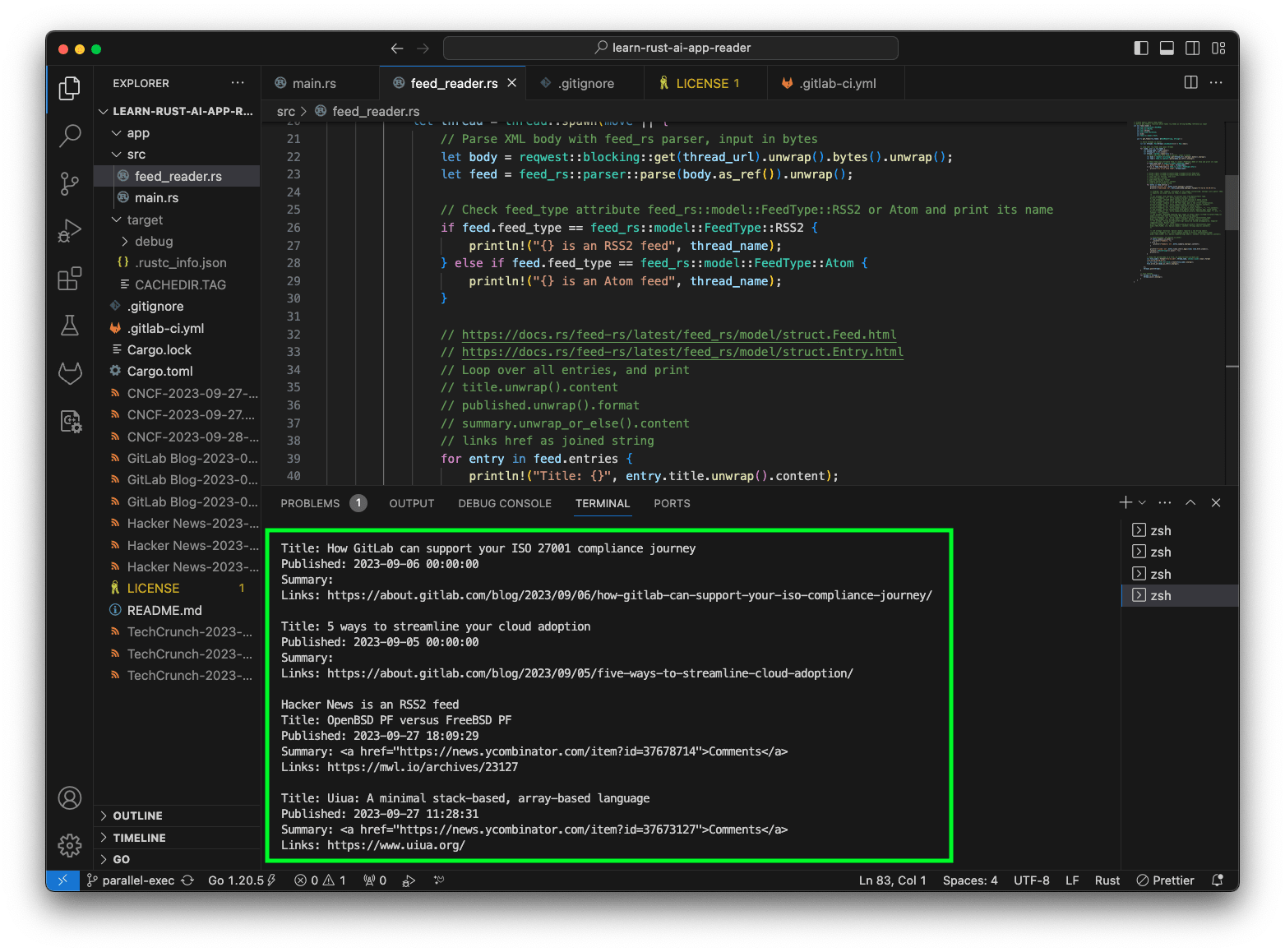Open errors and warnings status item
Viewport: 1285px width, 952px height.
320,880
